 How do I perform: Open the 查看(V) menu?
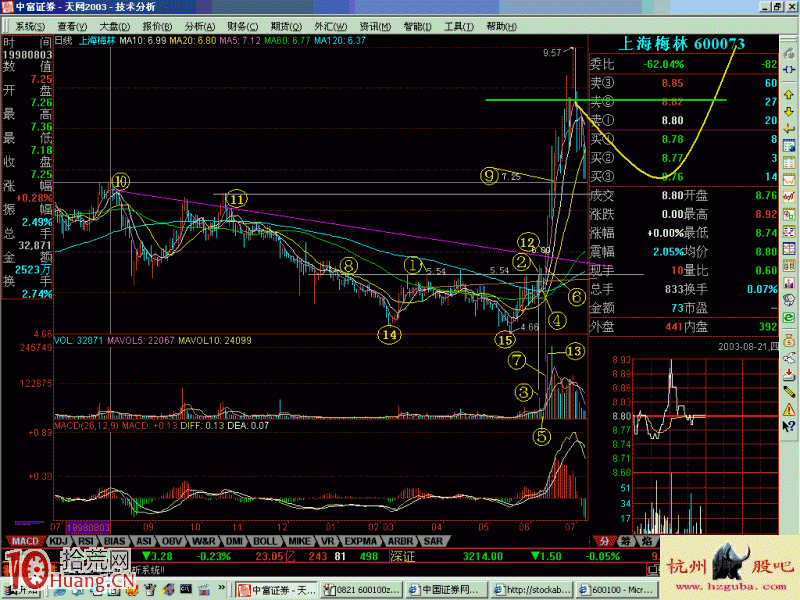[72, 27]
